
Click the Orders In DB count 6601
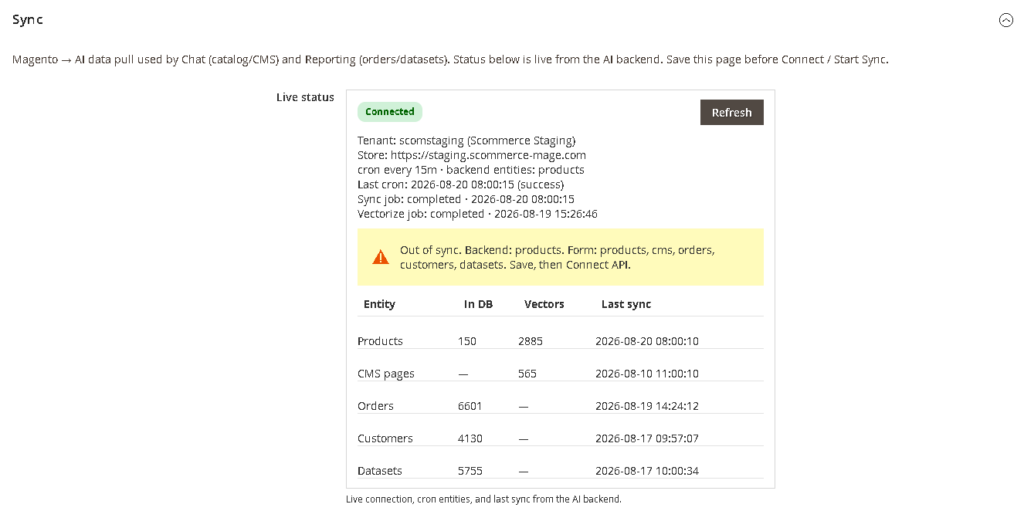tap(470, 406)
